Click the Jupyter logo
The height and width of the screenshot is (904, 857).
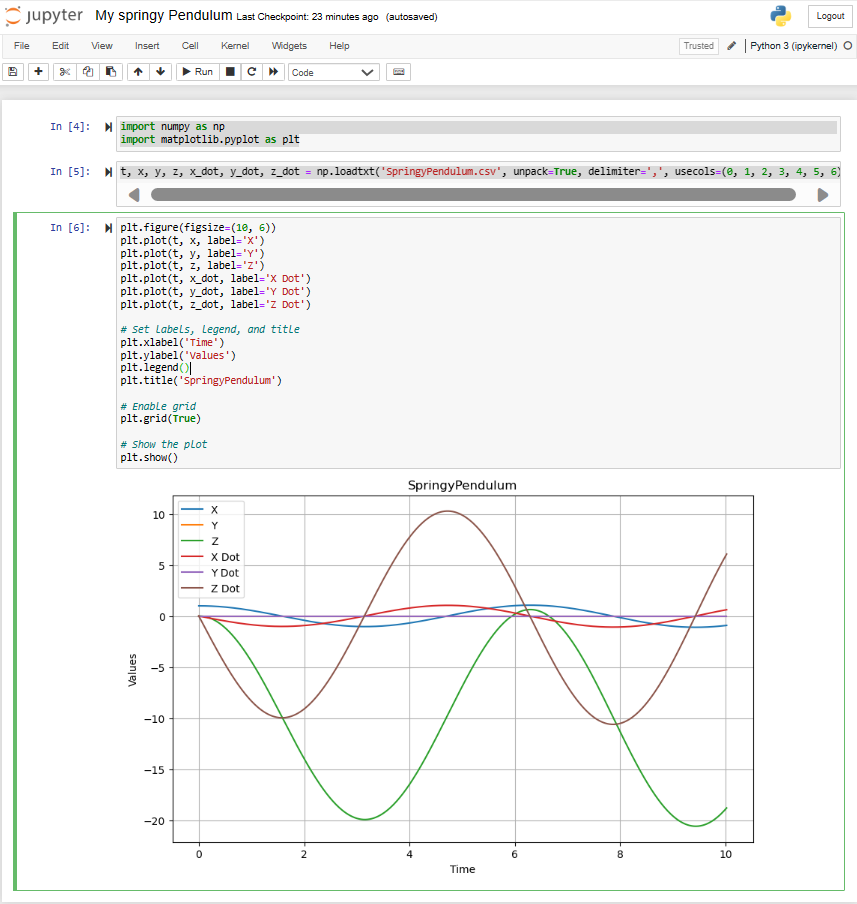pyautogui.click(x=44, y=16)
